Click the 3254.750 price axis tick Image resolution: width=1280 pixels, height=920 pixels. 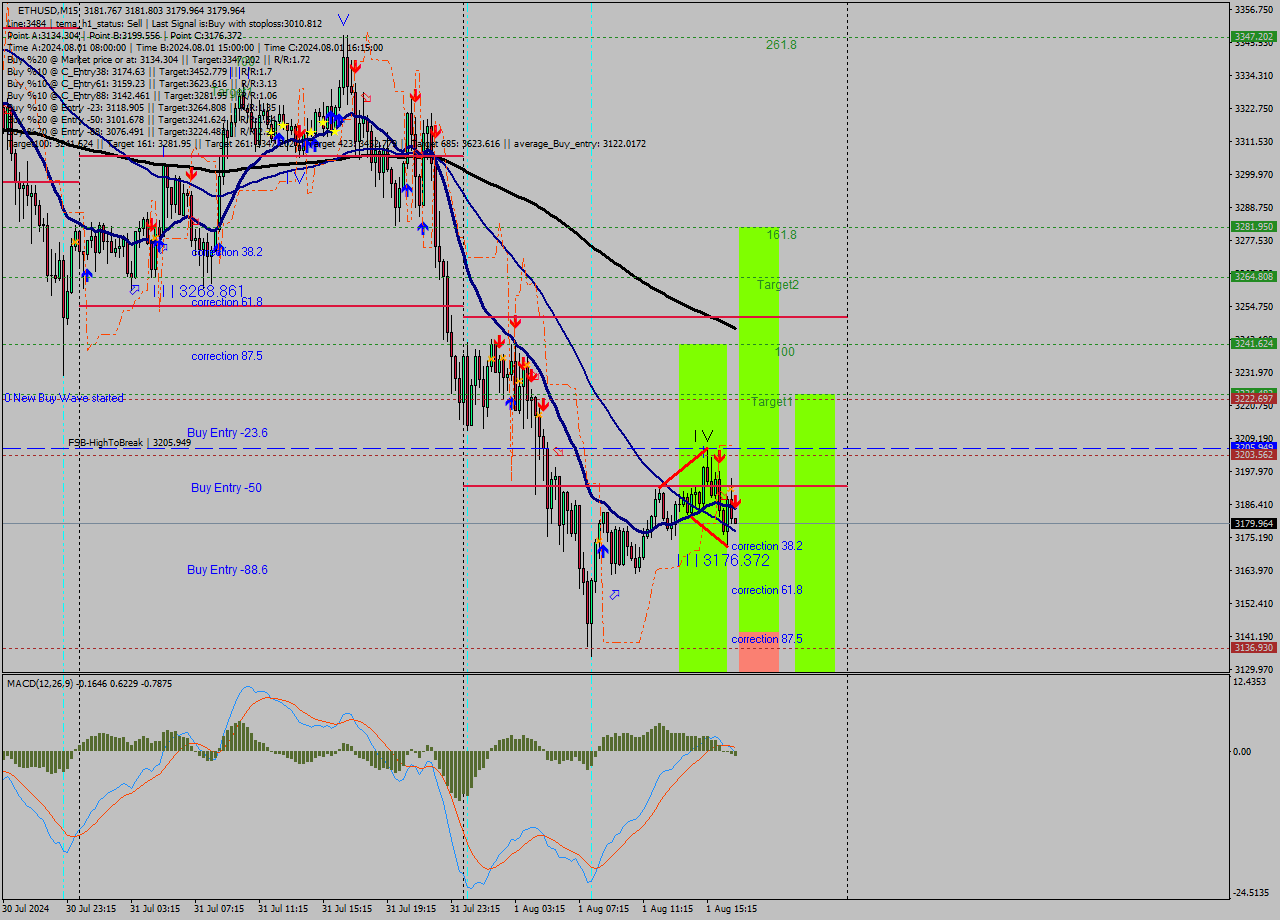(1254, 306)
